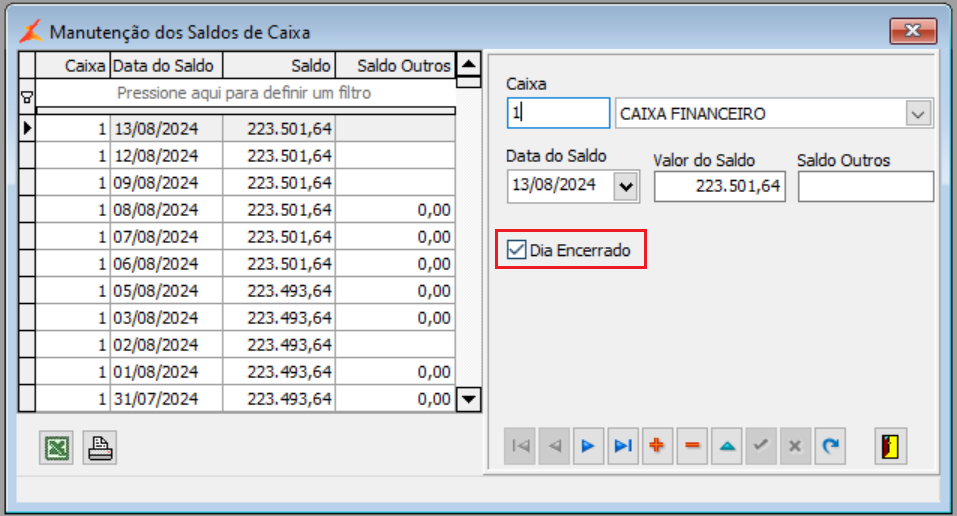
Task: Click Saldo Outros column header
Action: tap(395, 65)
